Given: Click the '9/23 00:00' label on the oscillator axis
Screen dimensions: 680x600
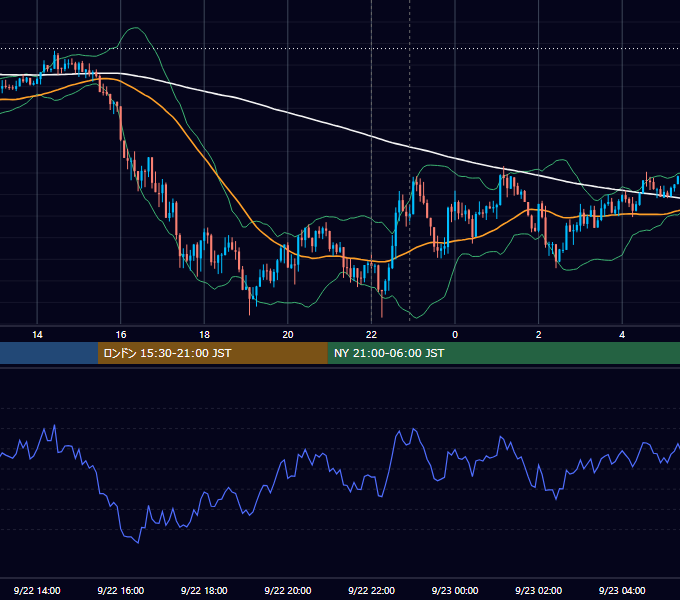Looking at the screenshot, I should click(455, 590).
